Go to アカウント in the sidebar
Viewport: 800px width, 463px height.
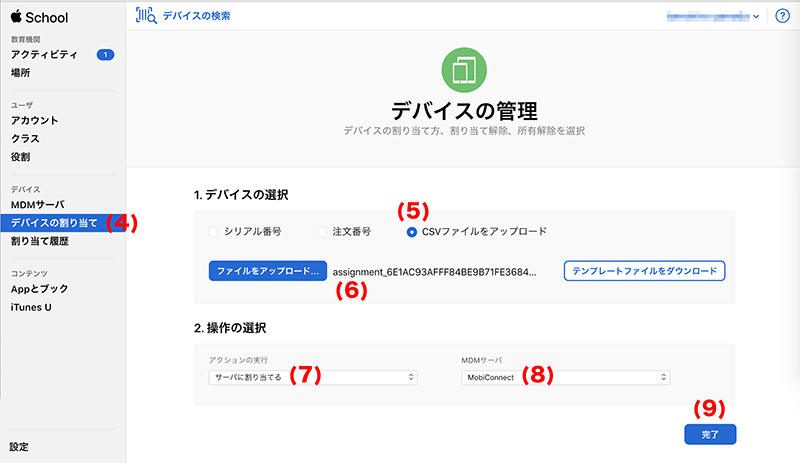coord(35,120)
